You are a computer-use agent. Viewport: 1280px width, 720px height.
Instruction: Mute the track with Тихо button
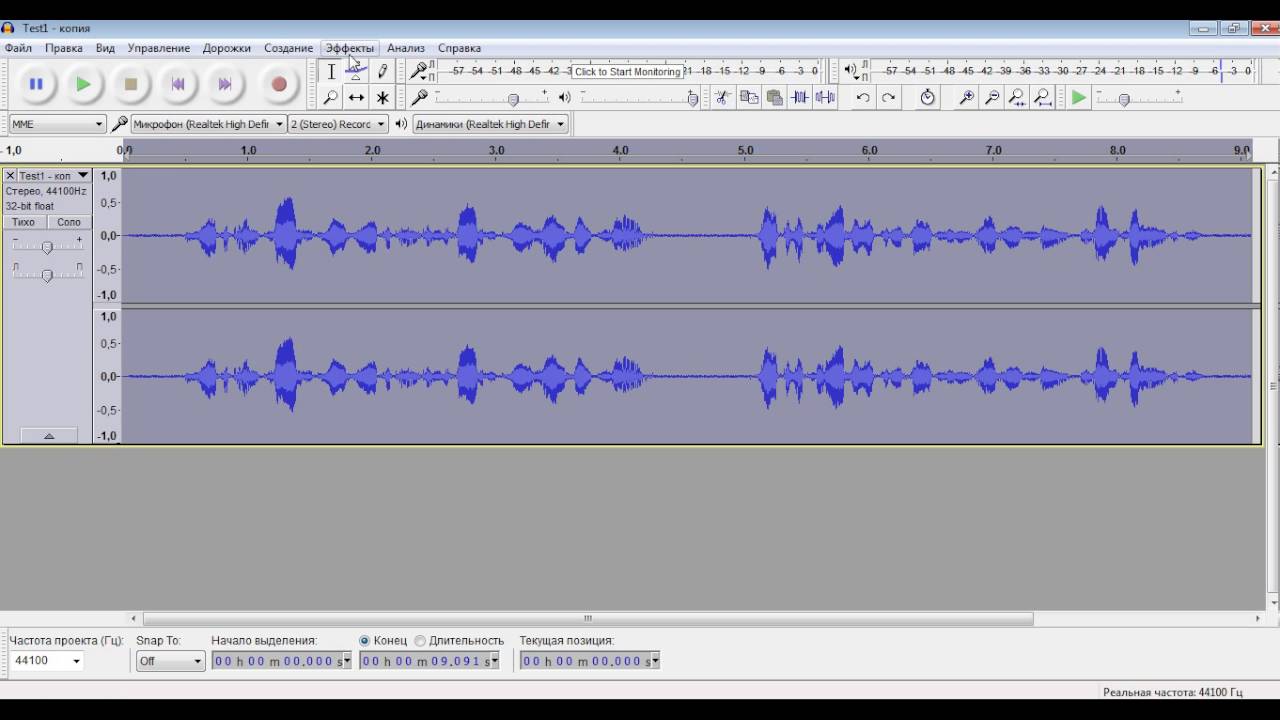coord(24,222)
